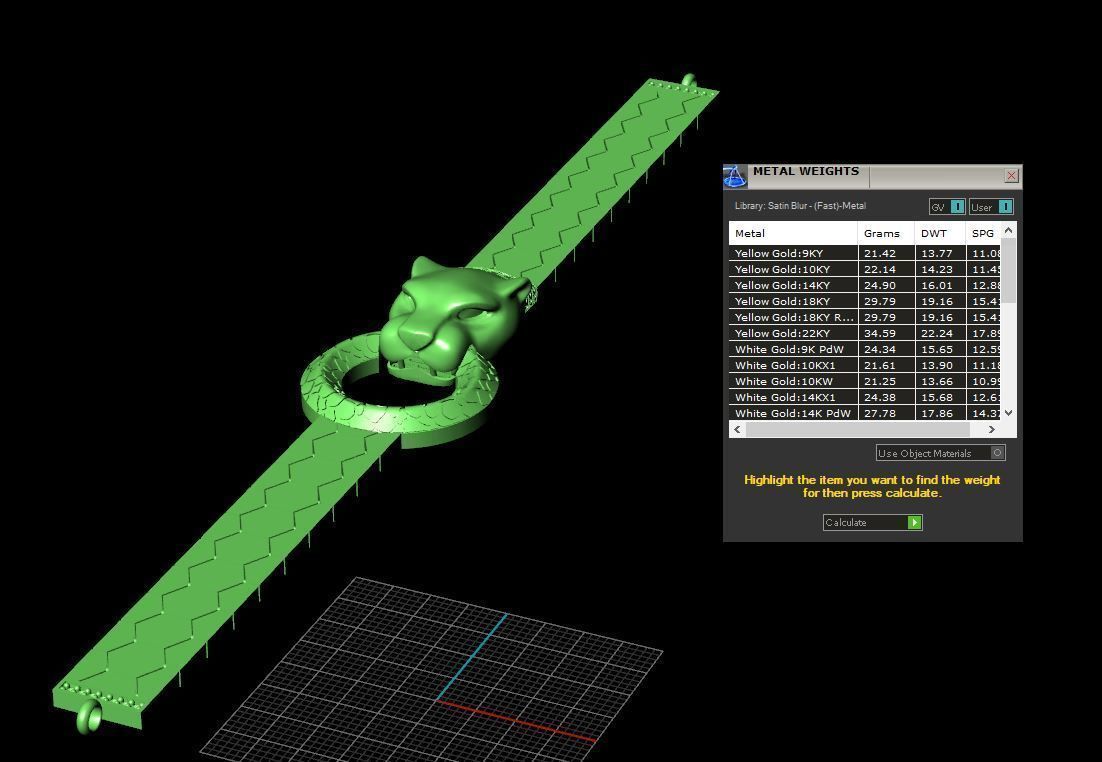
Task: Click the Calculate button
Action: 872,522
